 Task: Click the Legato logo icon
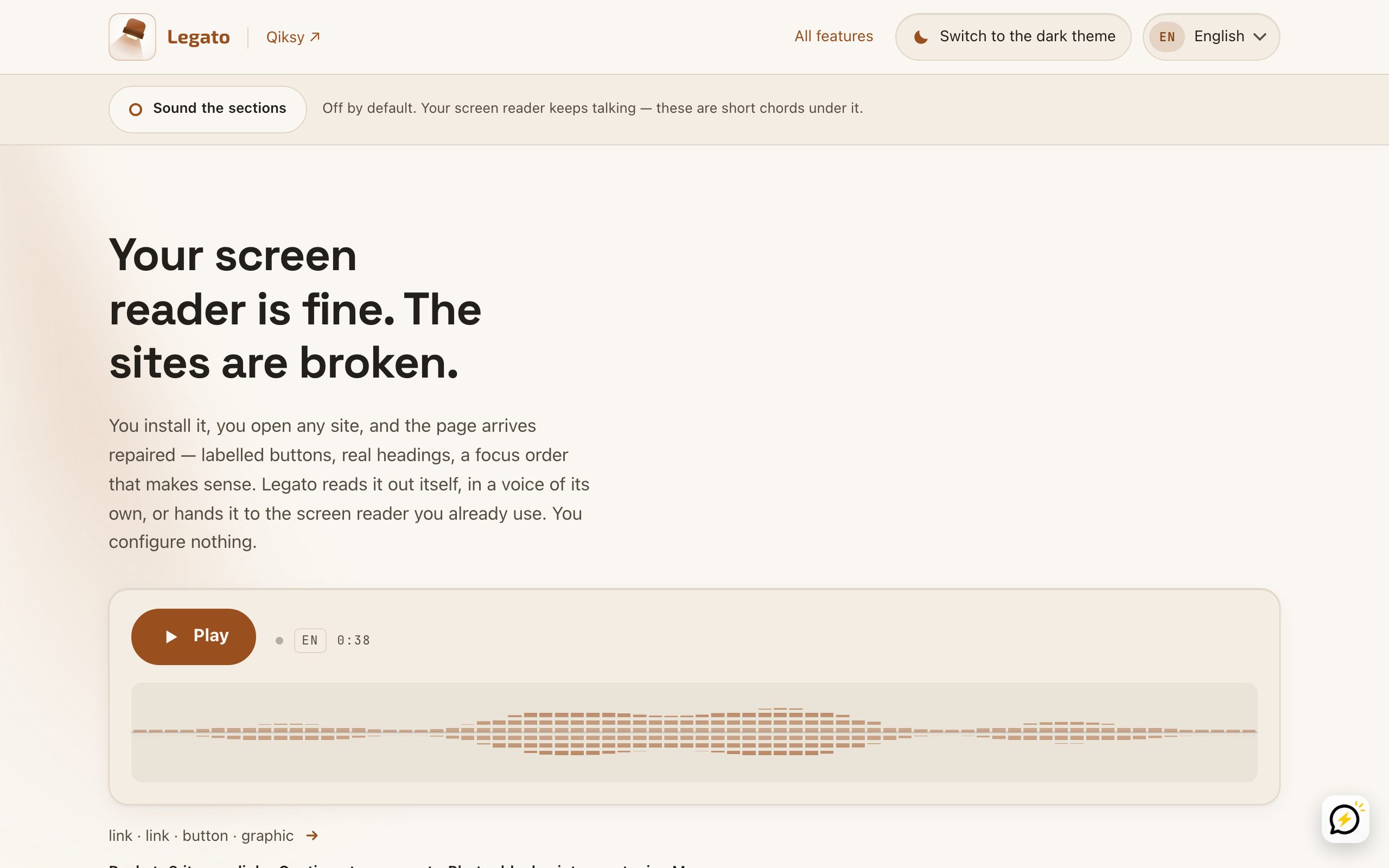(132, 37)
